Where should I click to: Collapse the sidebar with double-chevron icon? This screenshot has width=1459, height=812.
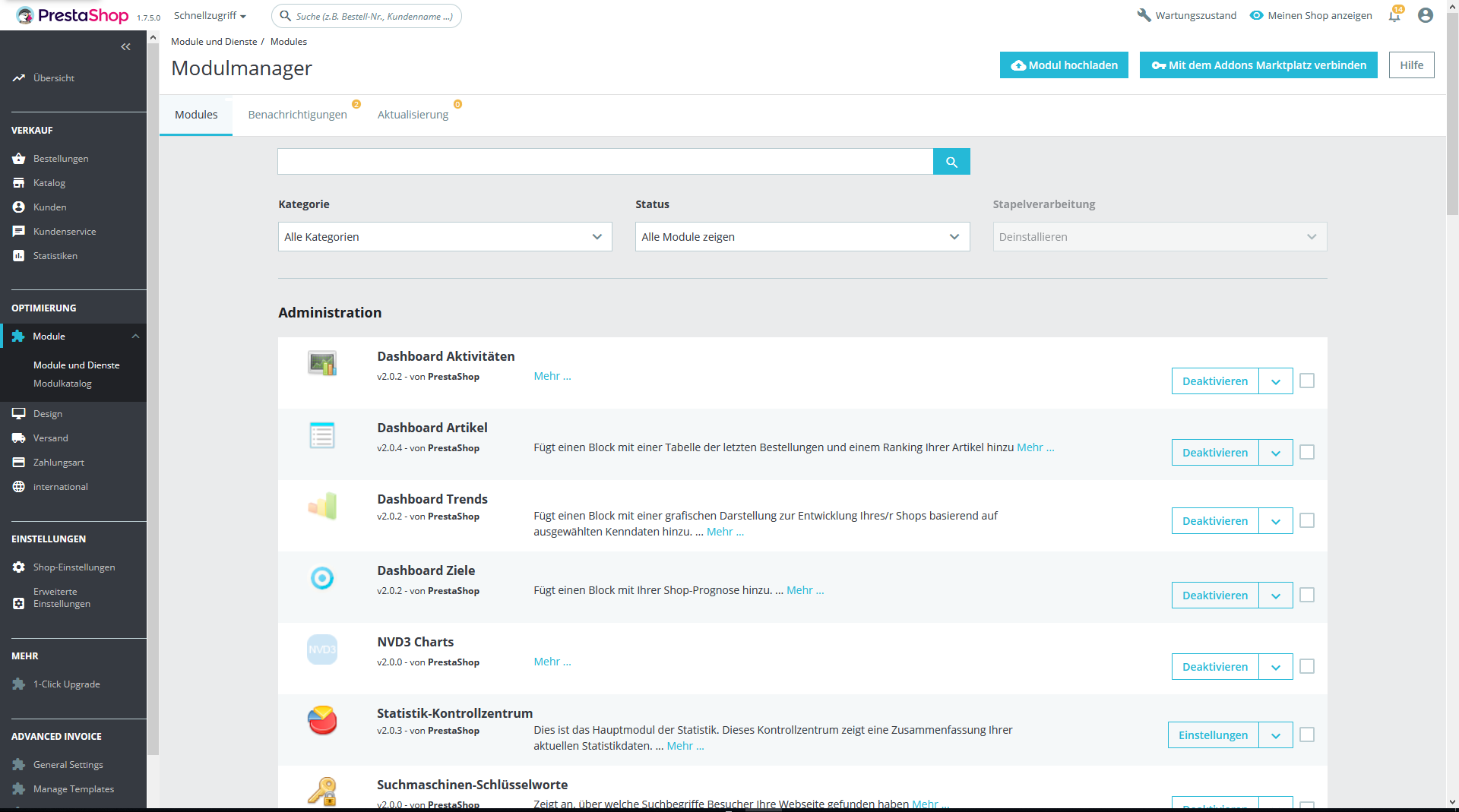[x=125, y=47]
